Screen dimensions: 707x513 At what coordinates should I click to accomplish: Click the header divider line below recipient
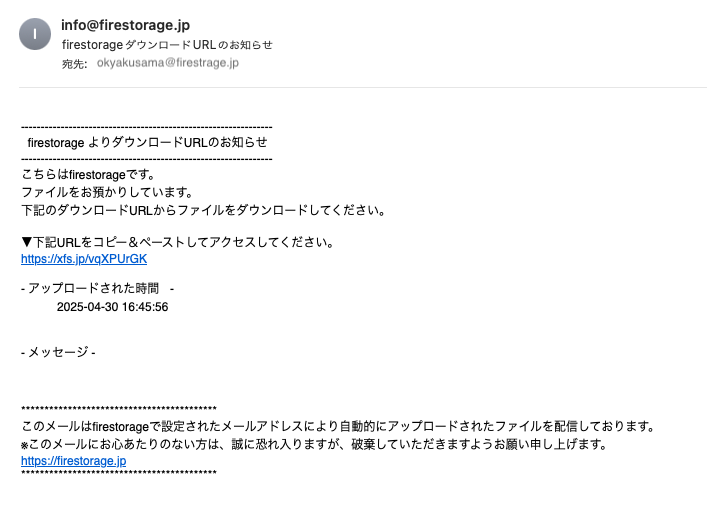[363, 87]
